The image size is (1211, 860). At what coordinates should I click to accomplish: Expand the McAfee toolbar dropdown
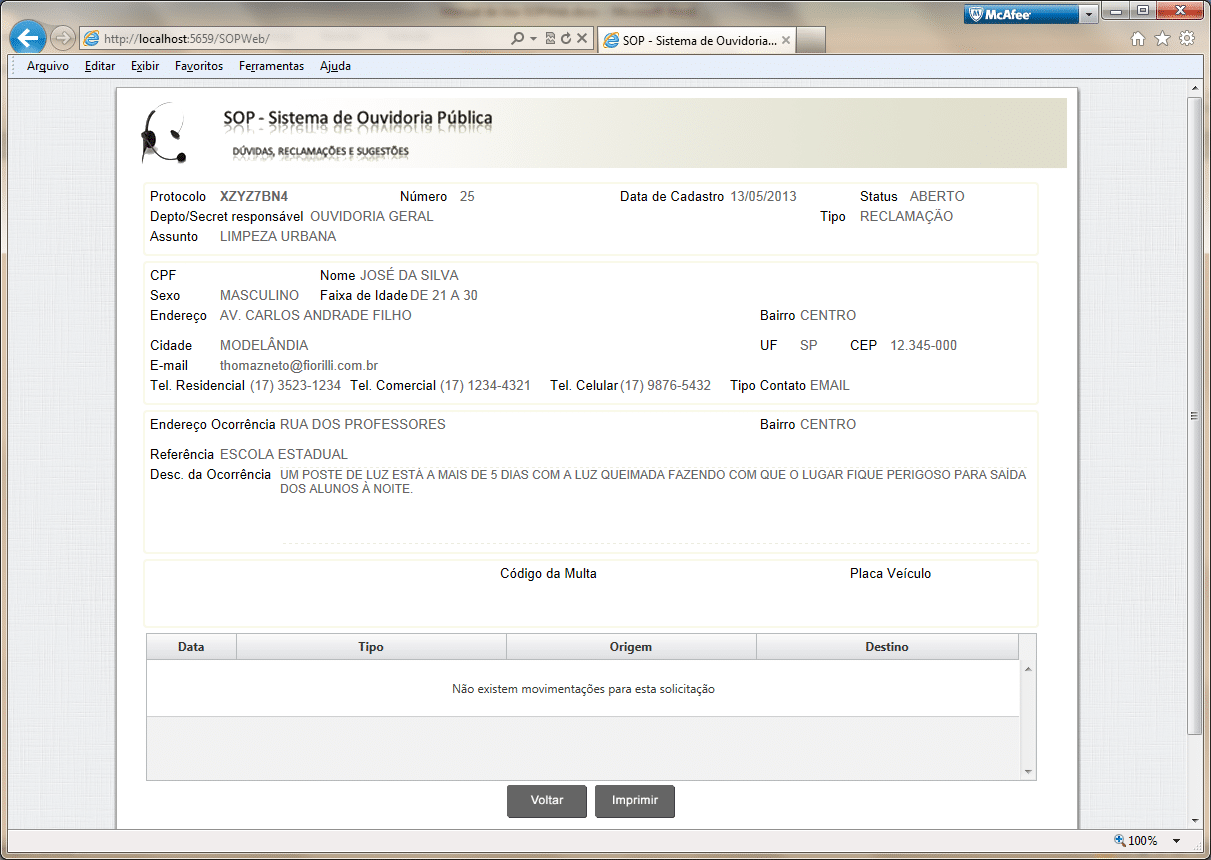(1088, 15)
